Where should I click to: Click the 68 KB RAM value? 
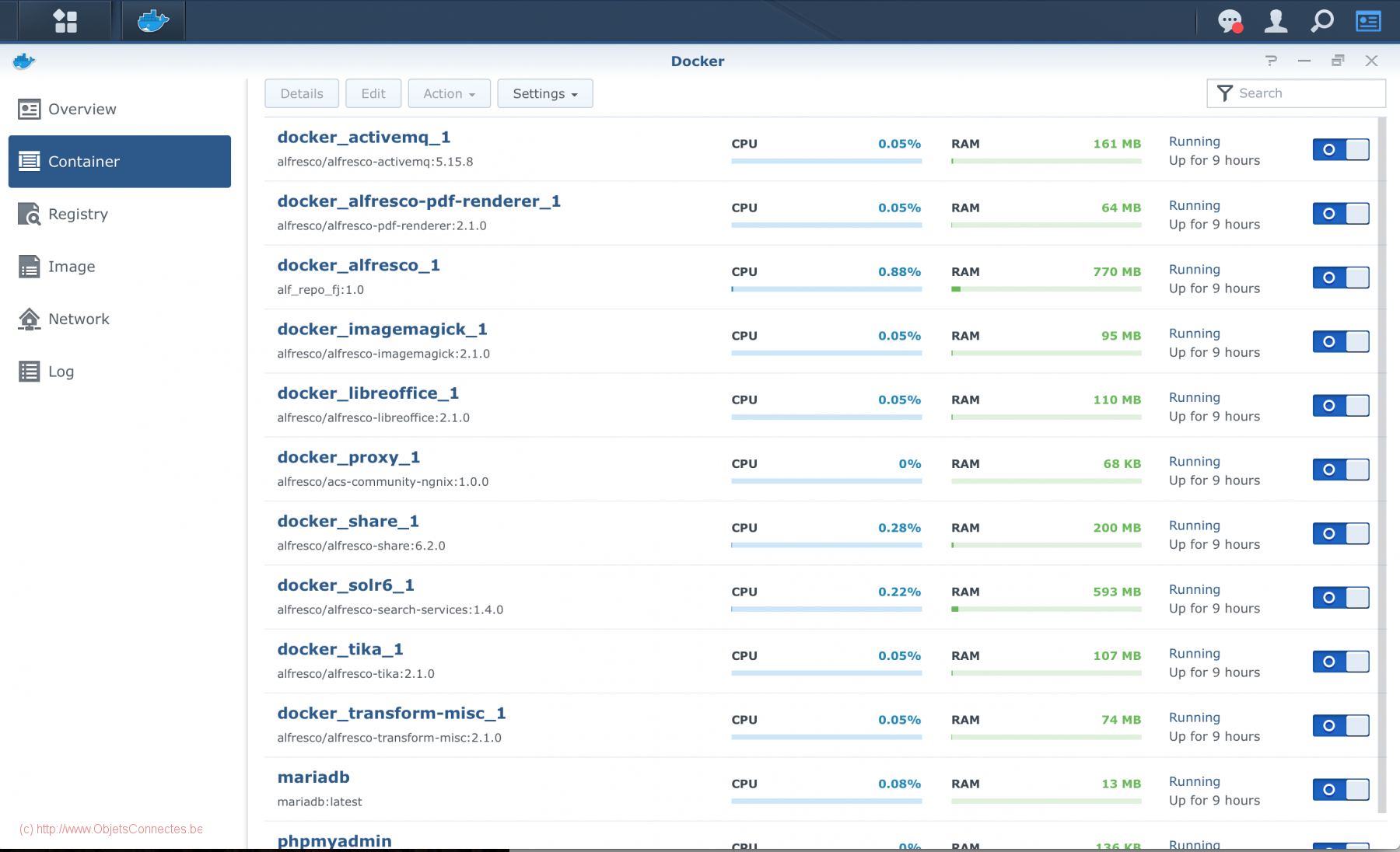pos(1122,464)
